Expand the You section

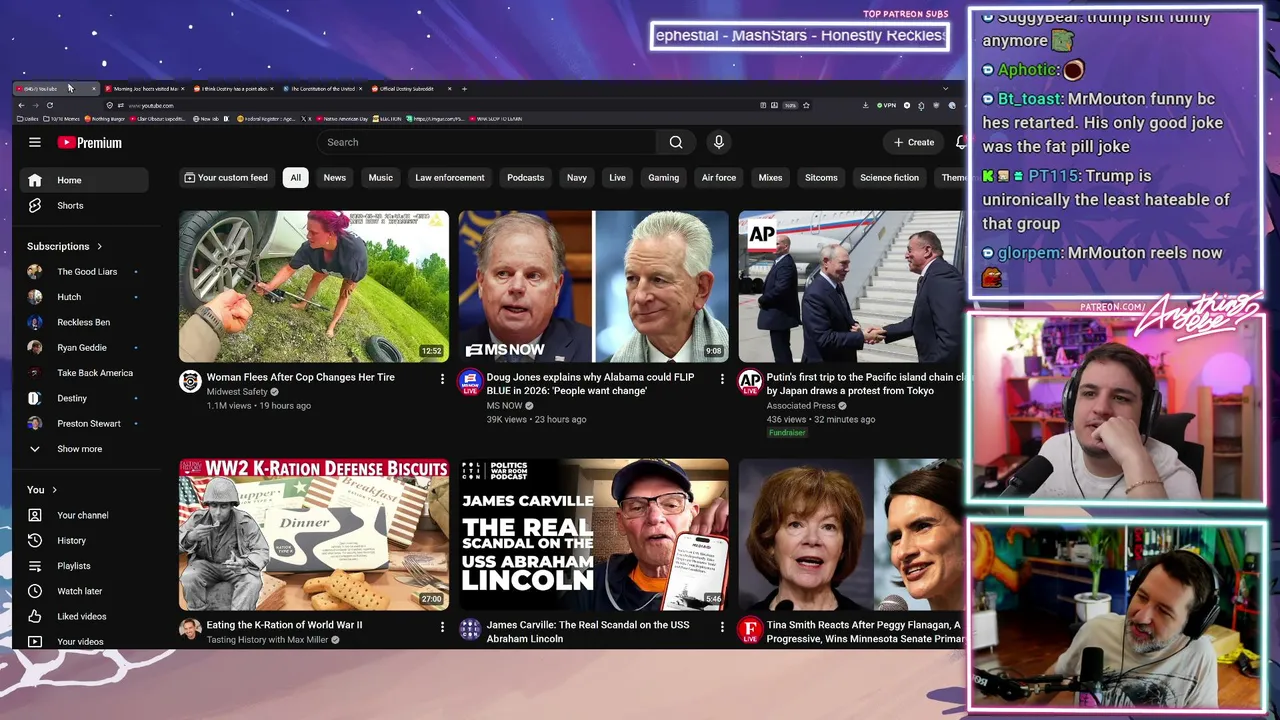click(x=42, y=490)
